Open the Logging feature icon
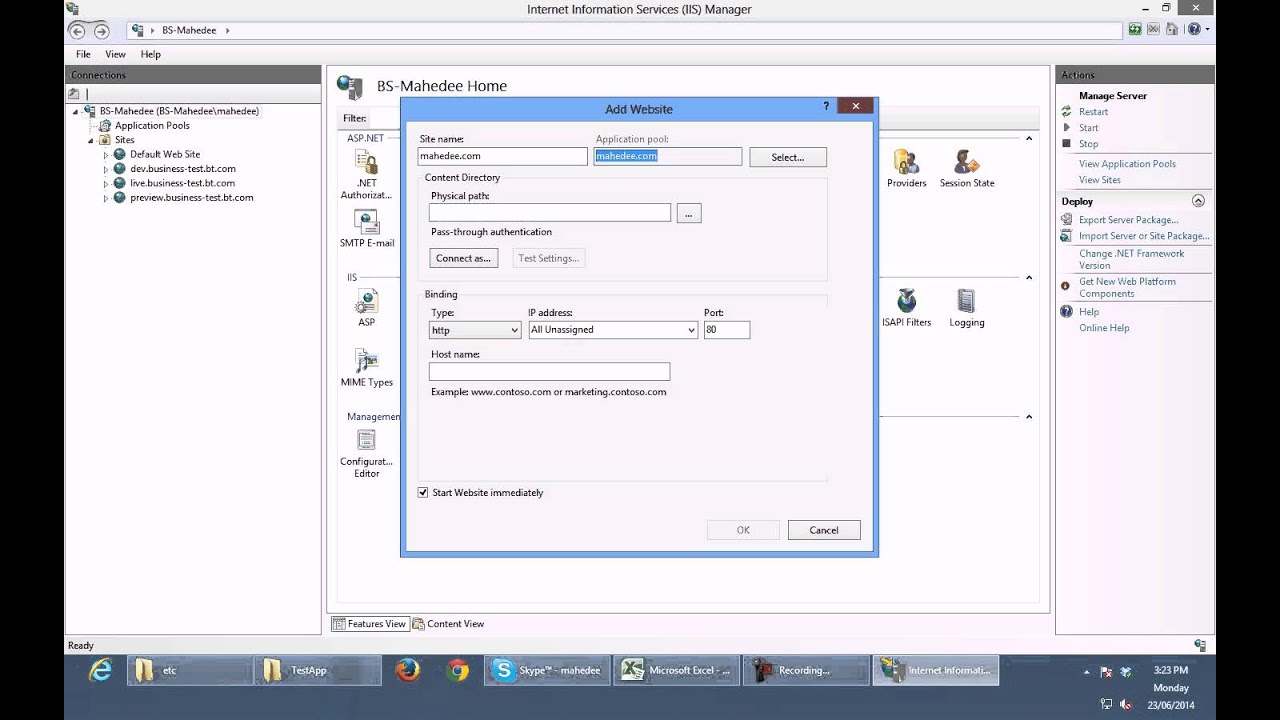 [x=967, y=308]
